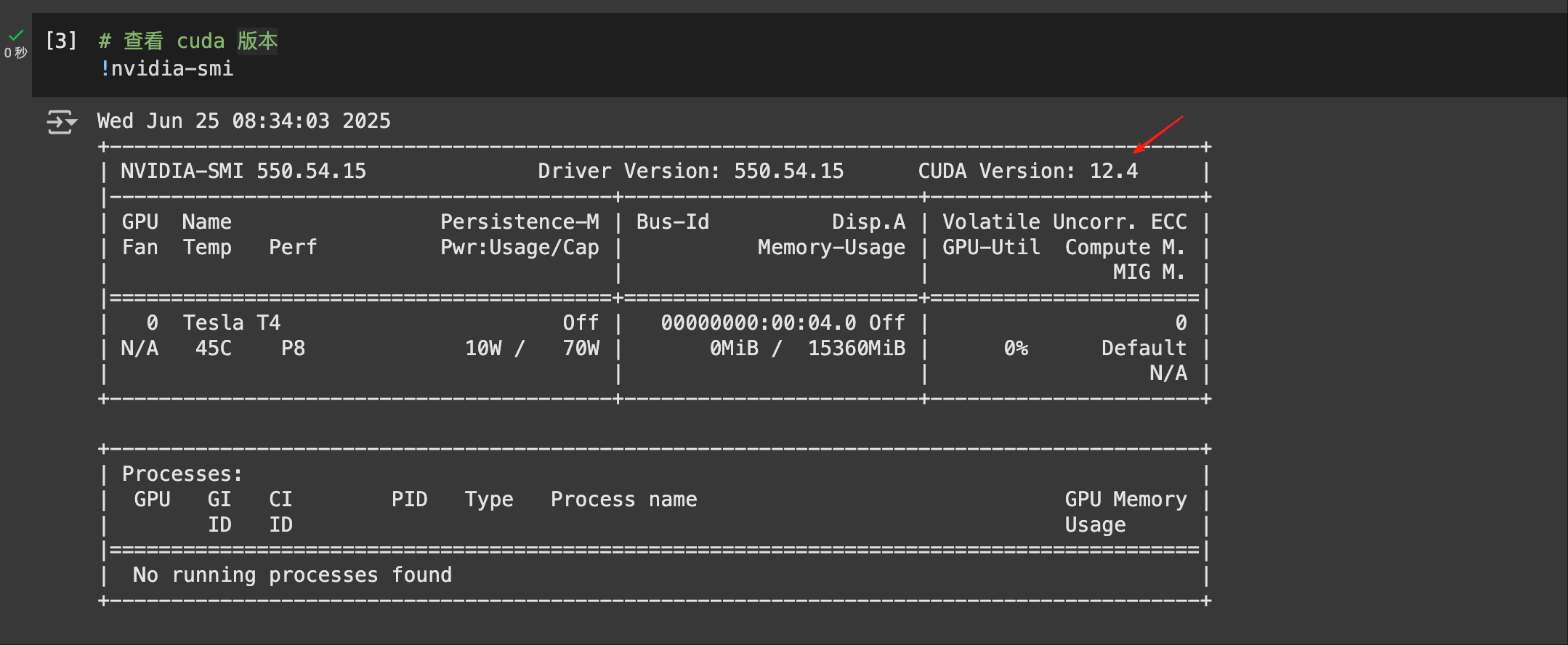Click the 'Process name' column header

[623, 500]
